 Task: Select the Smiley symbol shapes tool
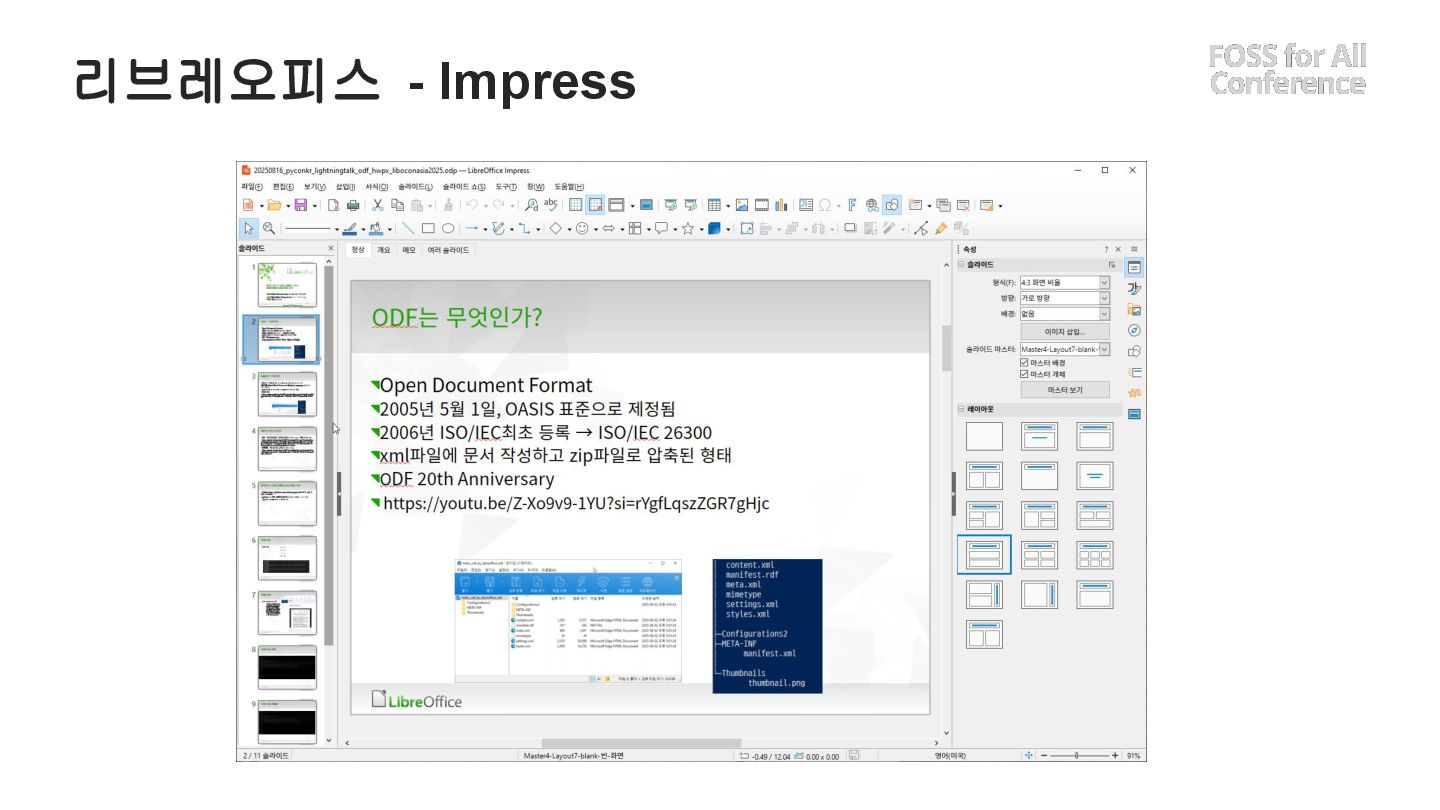coord(582,228)
